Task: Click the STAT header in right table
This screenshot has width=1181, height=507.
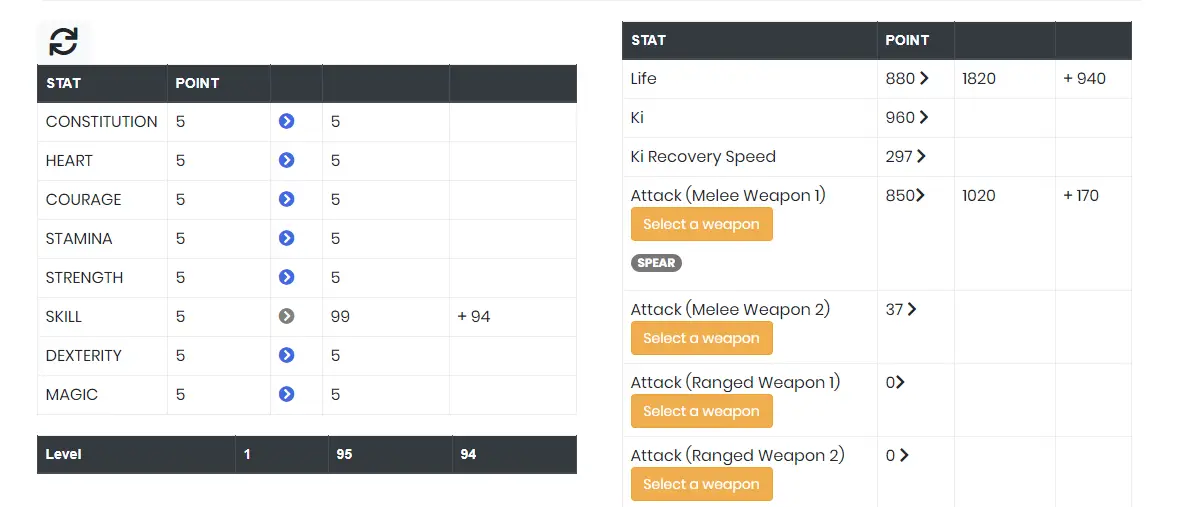Action: click(648, 40)
